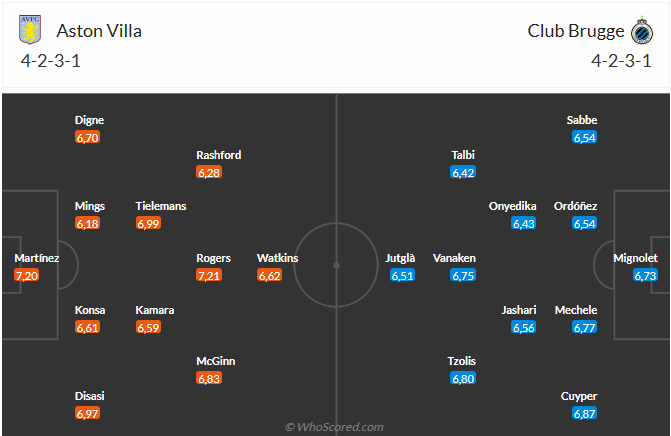Click Sabbe's 6,54 rating badge
The height and width of the screenshot is (436, 671).
(584, 137)
